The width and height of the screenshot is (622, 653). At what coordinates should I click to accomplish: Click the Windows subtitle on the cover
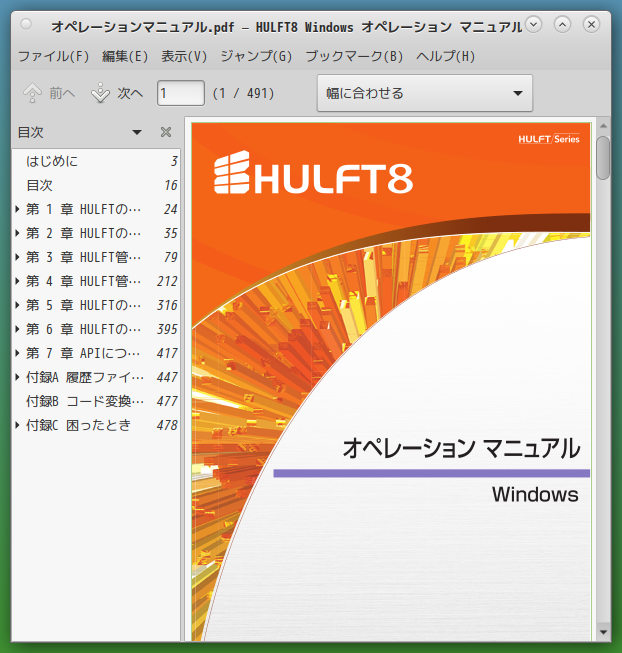[535, 494]
